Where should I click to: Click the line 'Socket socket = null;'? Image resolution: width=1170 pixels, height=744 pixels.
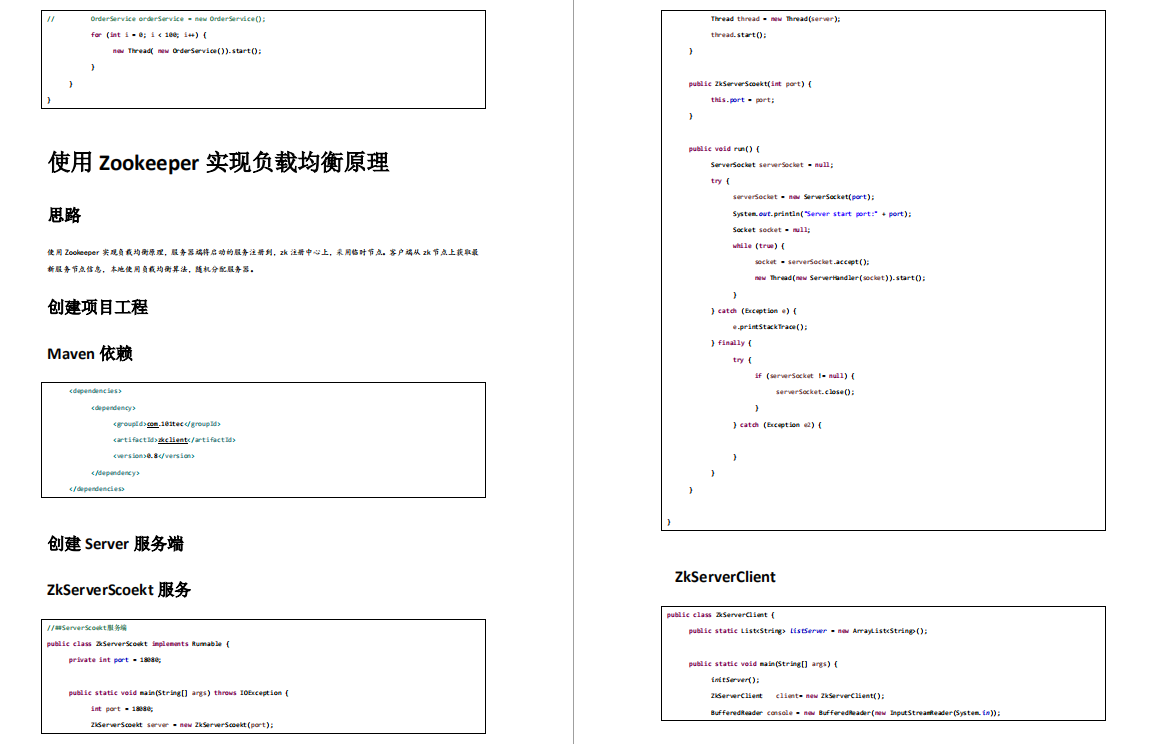(771, 230)
